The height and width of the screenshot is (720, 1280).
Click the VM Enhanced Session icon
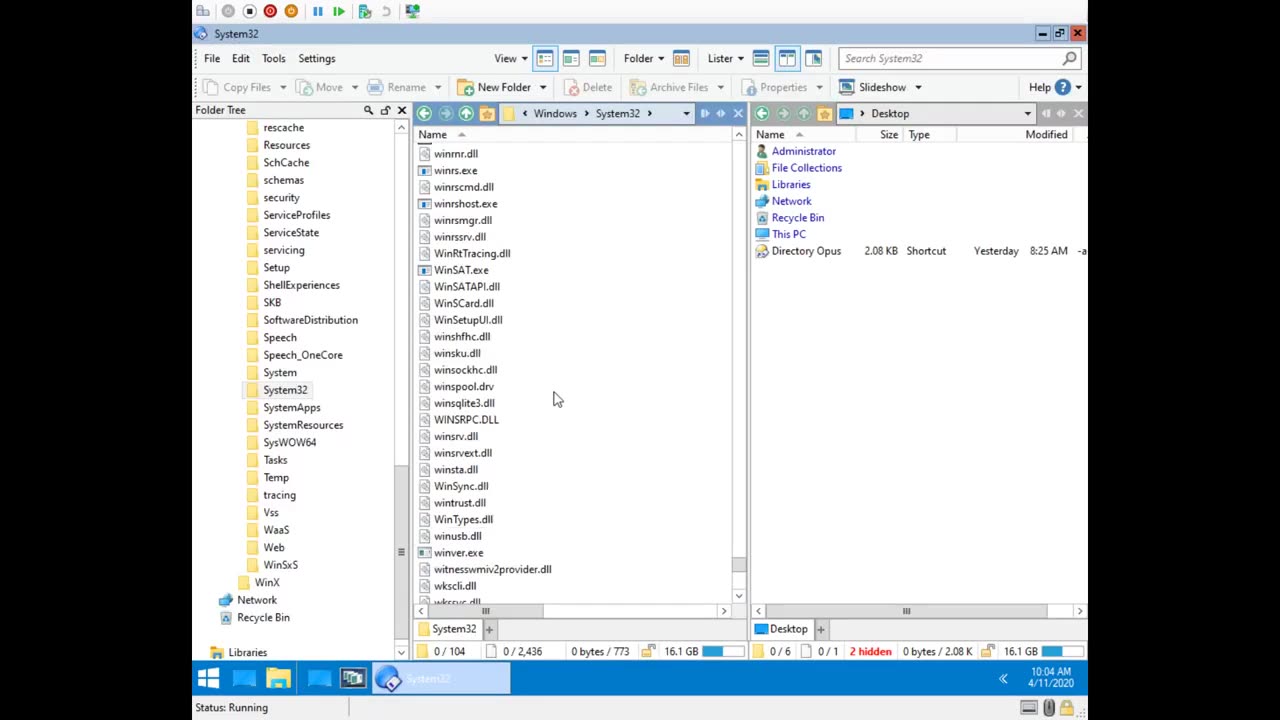(412, 11)
